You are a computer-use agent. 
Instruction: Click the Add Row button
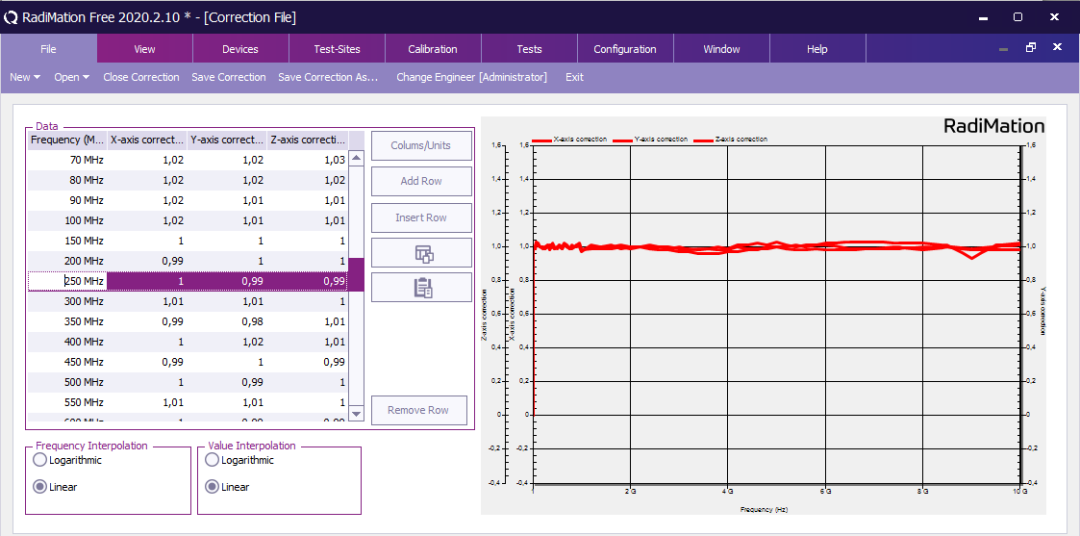[x=422, y=181]
